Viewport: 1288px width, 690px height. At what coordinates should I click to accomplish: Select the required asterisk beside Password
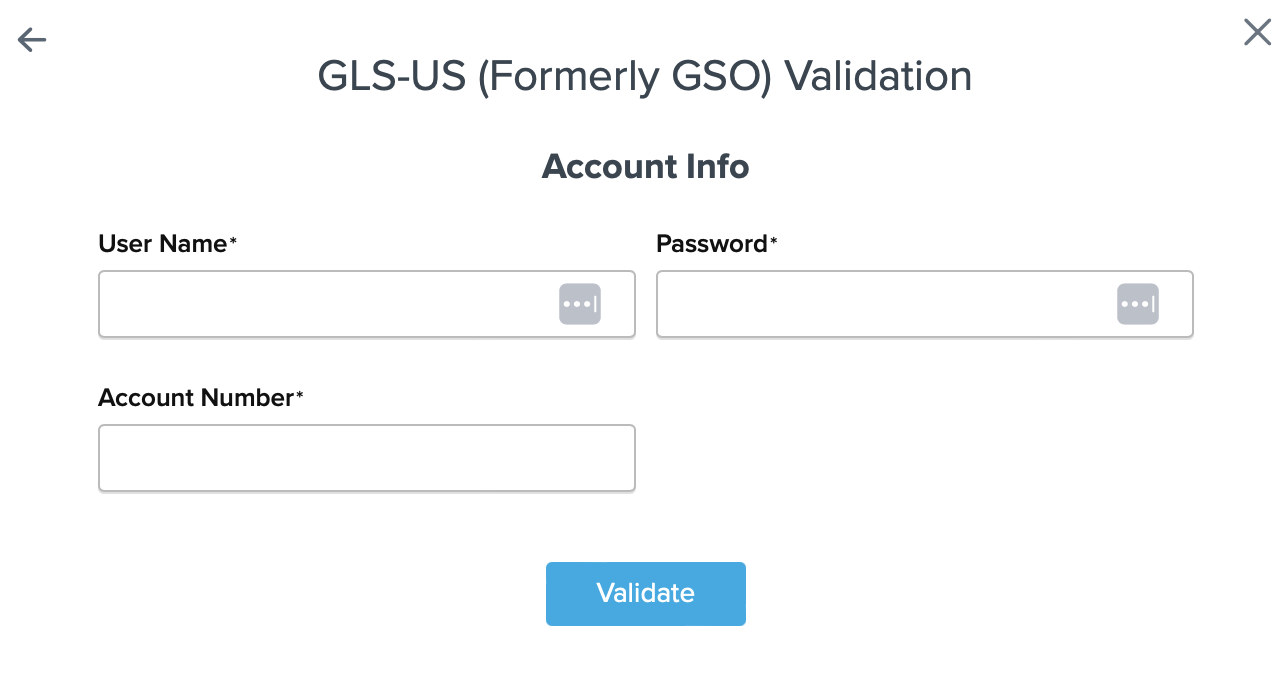[773, 241]
